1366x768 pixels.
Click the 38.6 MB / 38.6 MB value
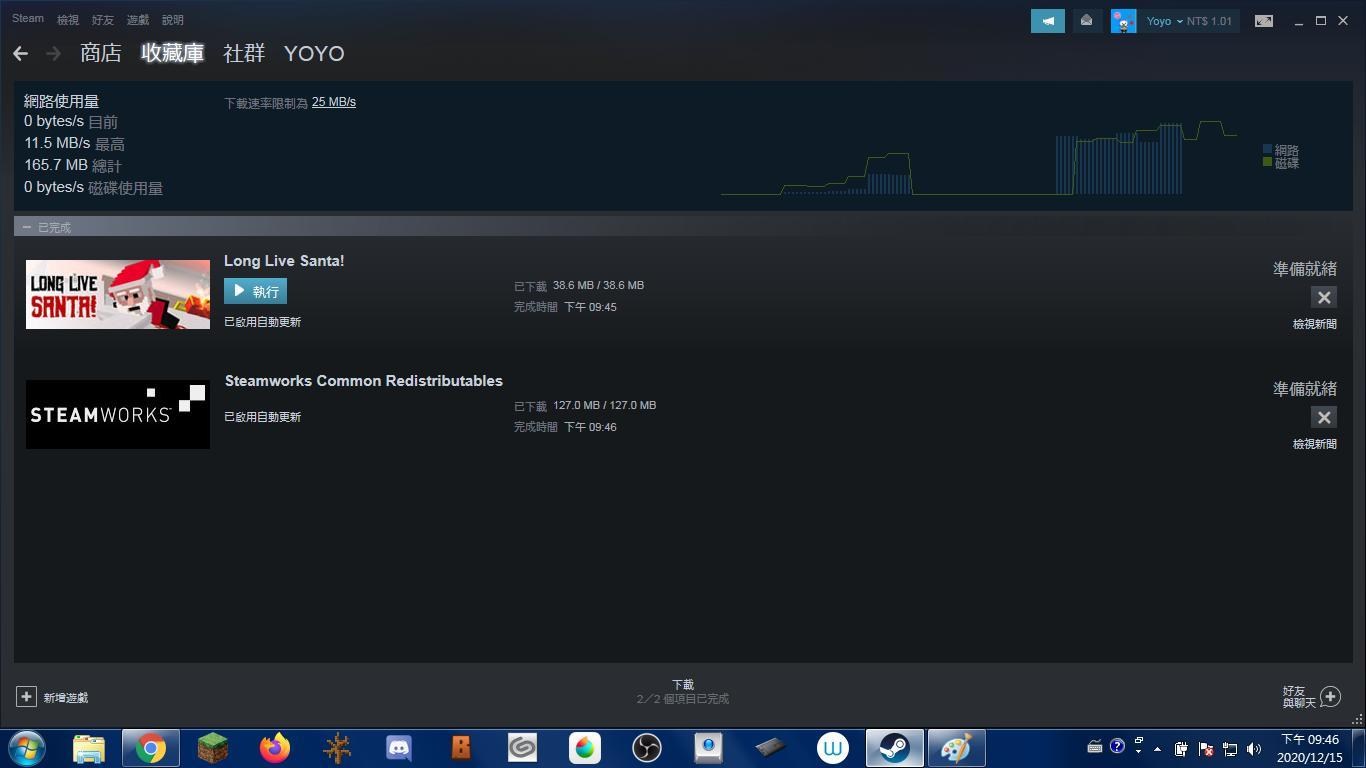(x=598, y=286)
